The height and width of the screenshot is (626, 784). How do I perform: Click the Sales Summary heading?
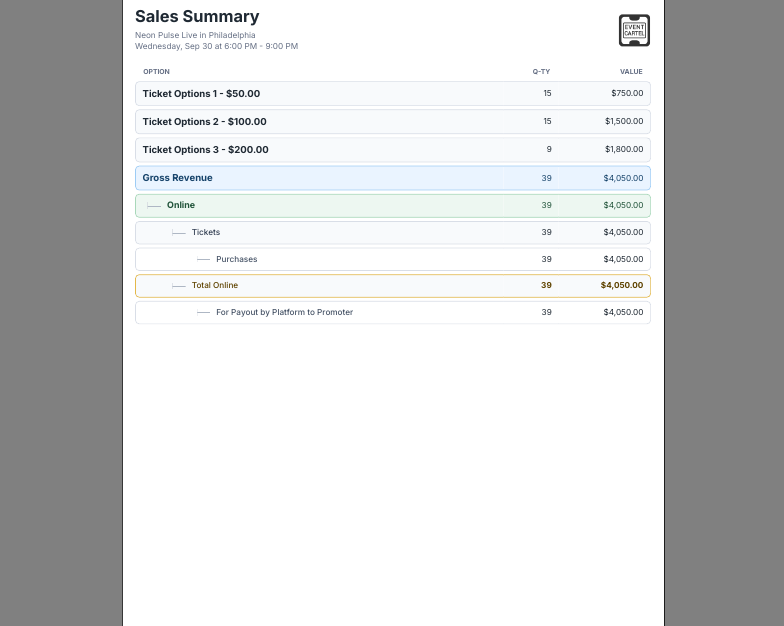[x=197, y=16]
